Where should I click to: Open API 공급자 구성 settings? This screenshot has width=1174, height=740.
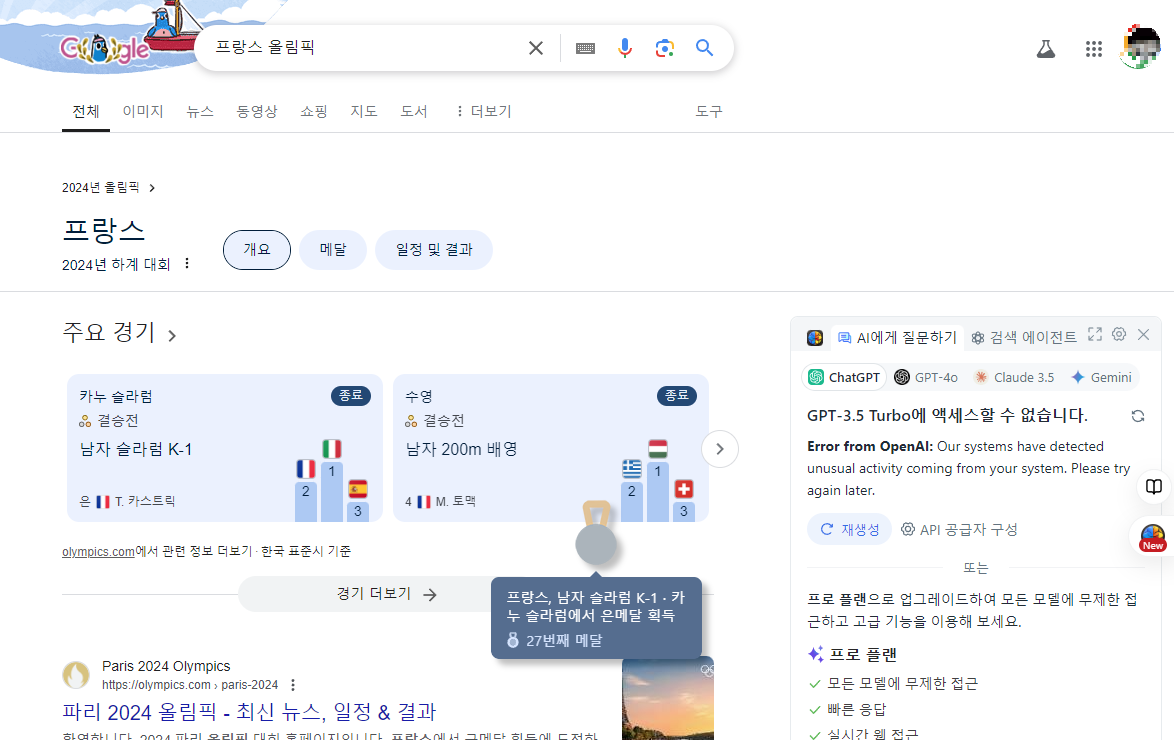(959, 530)
